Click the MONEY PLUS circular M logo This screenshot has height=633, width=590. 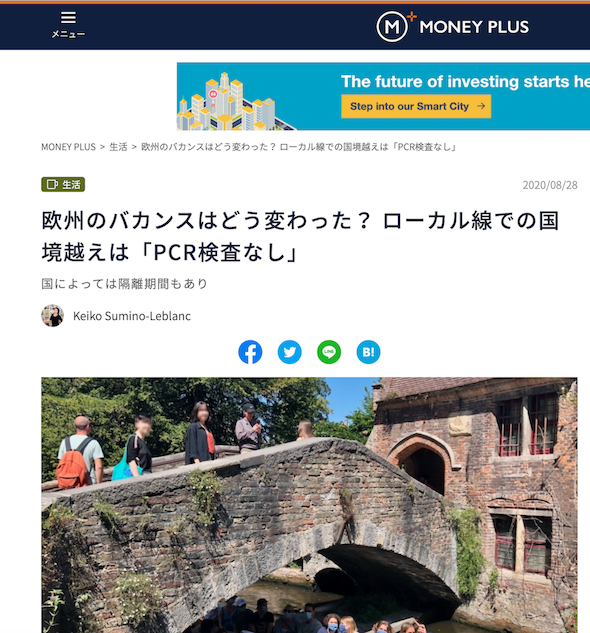[392, 27]
